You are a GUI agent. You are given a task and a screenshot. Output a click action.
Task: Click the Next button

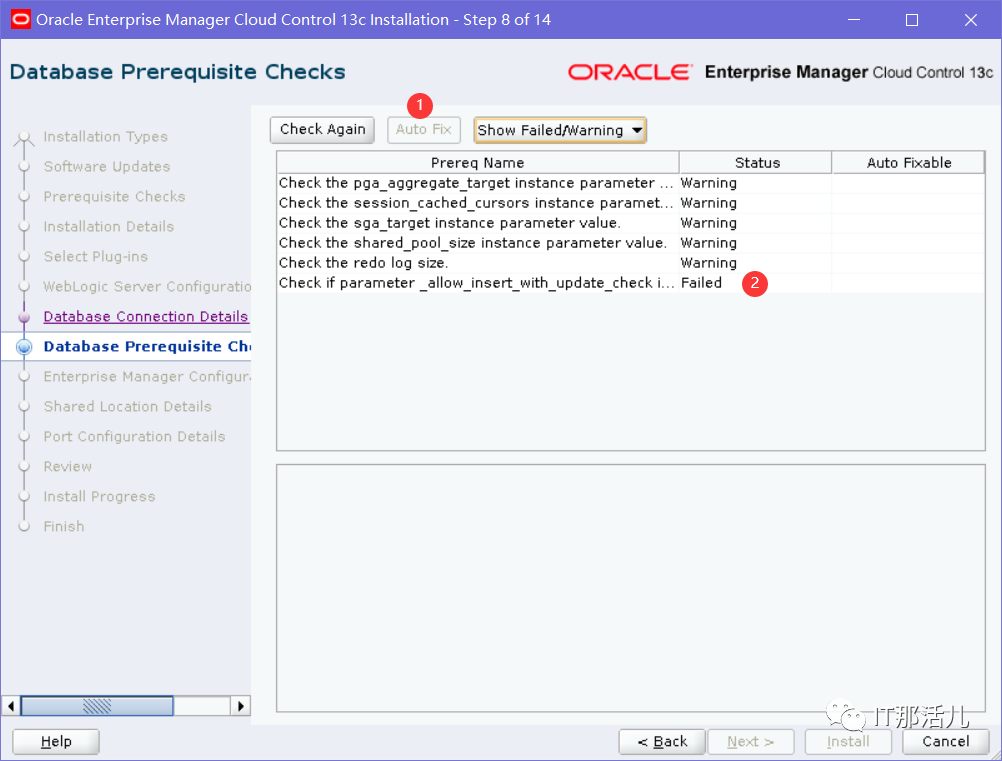pyautogui.click(x=751, y=742)
